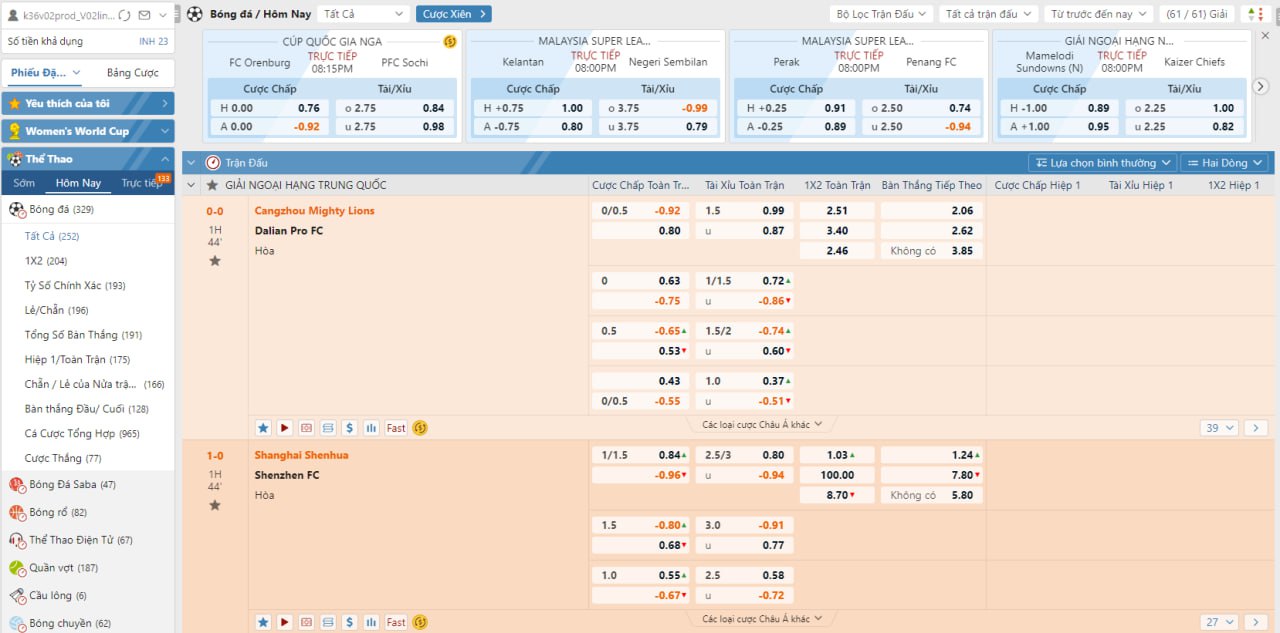The image size is (1280, 633).
Task: Collapse the Women's World Cup section
Action: (x=164, y=131)
